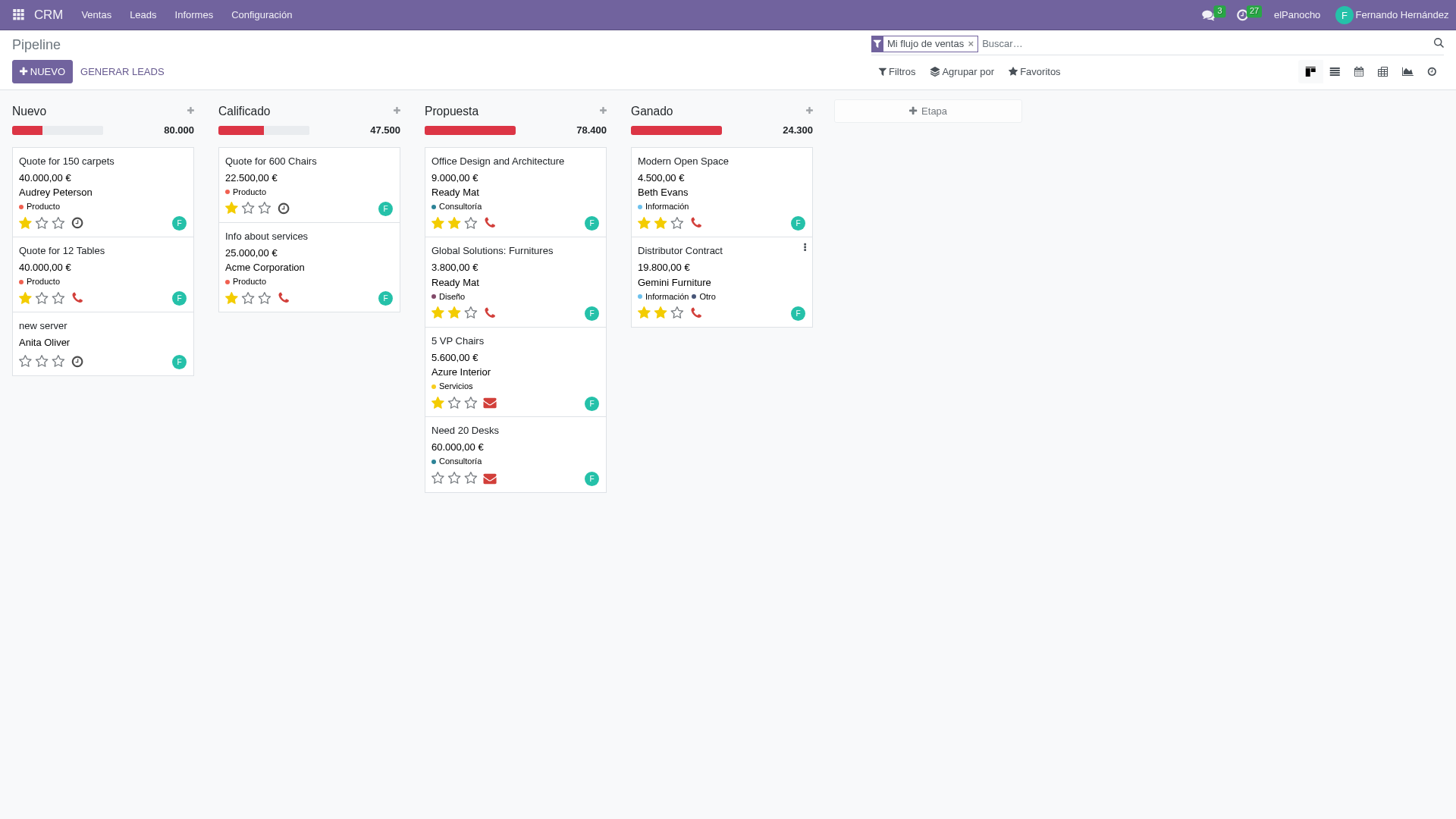
Task: Open the messaging conversations panel
Action: pyautogui.click(x=1207, y=14)
